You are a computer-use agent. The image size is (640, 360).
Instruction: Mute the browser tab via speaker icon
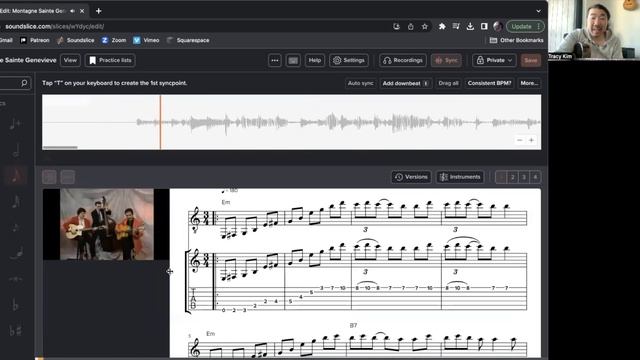tap(72, 11)
